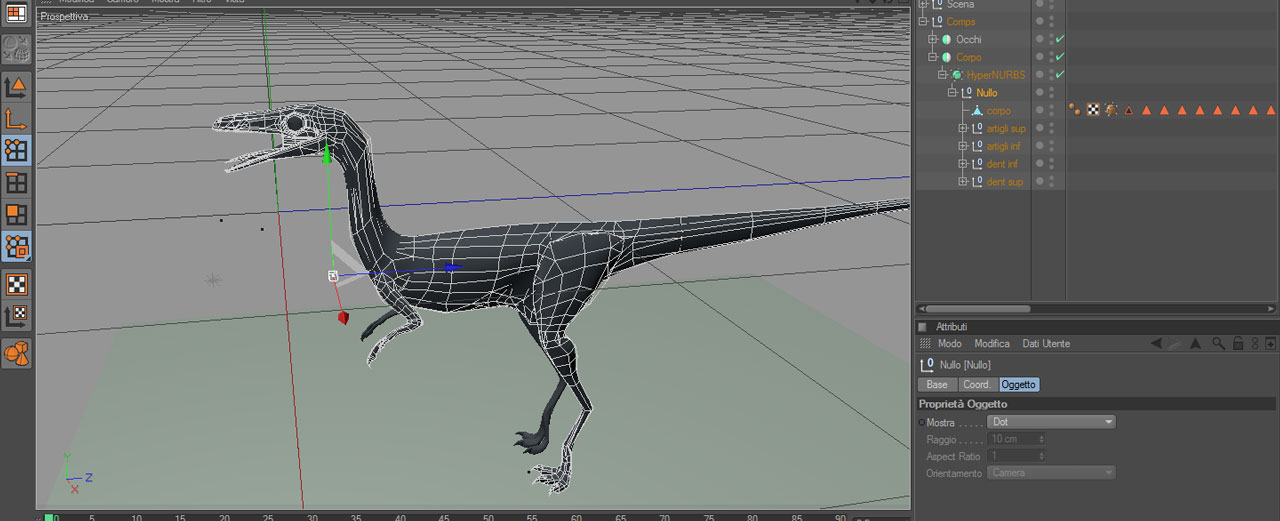
Task: Click the greyed Make Editable icon
Action: click(x=17, y=49)
